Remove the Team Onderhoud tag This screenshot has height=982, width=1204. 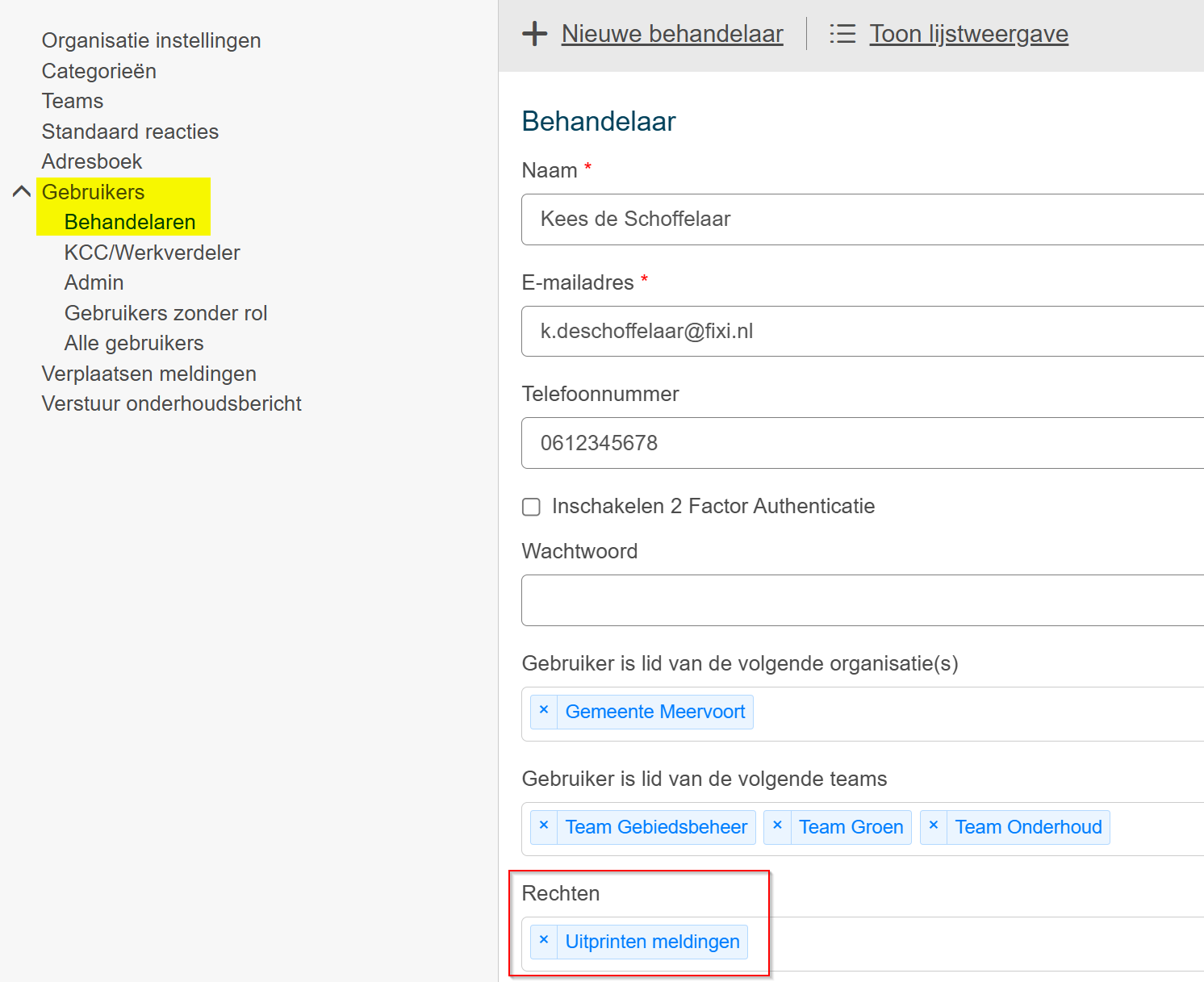point(934,825)
